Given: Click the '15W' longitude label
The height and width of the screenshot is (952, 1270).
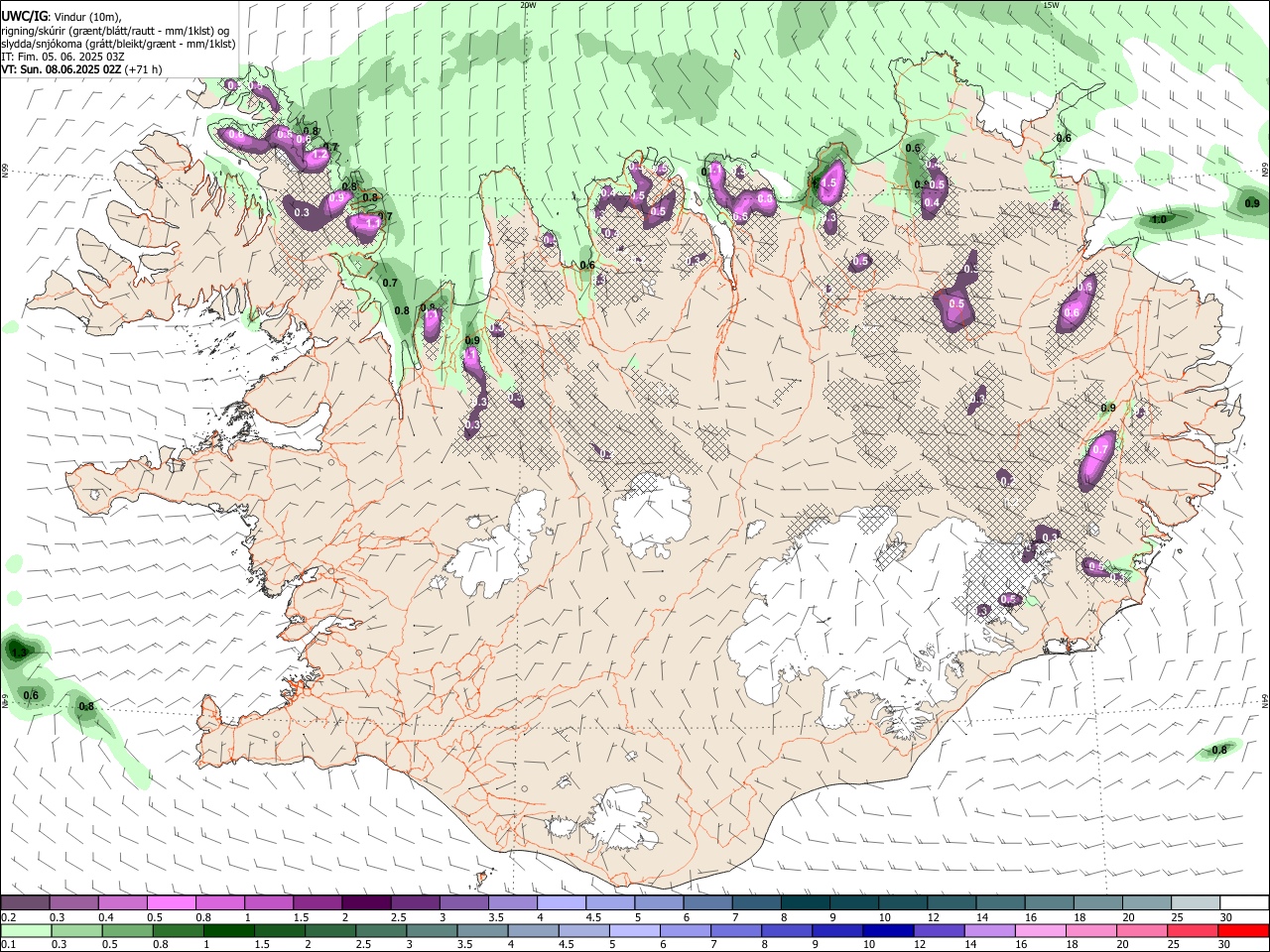Looking at the screenshot, I should click(1051, 5).
